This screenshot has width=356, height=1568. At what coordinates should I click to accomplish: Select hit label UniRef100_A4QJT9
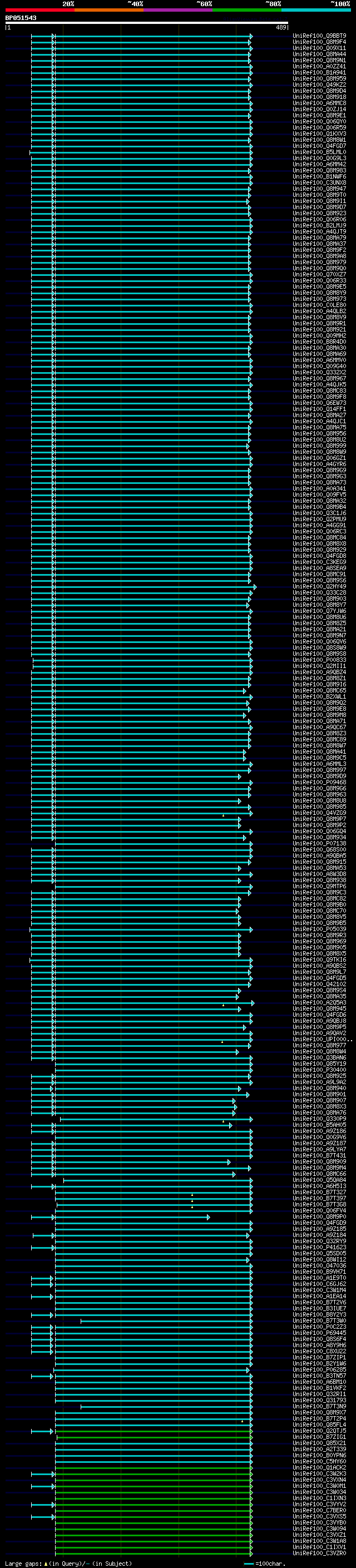click(319, 232)
